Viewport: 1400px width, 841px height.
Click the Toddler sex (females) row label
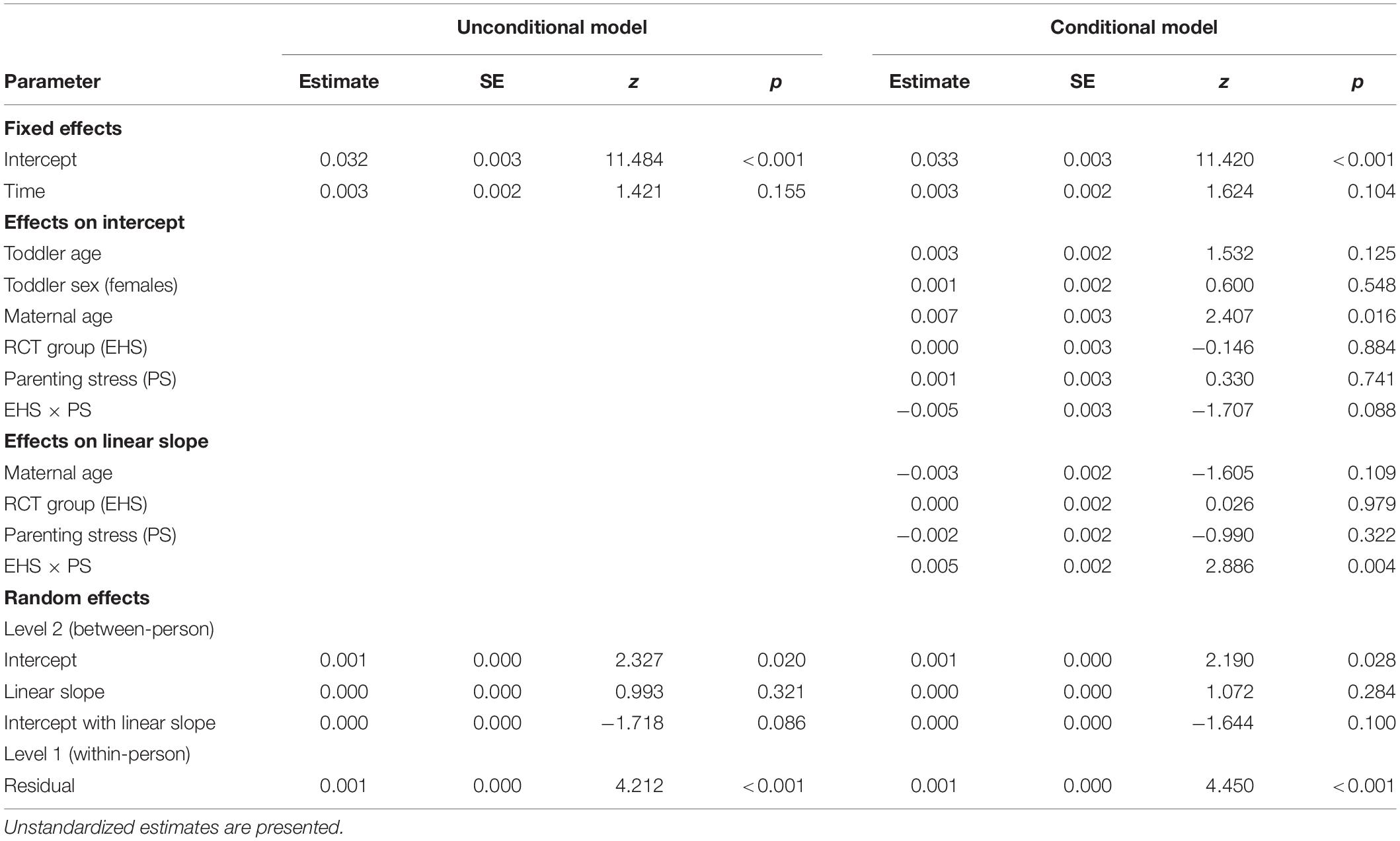point(91,285)
